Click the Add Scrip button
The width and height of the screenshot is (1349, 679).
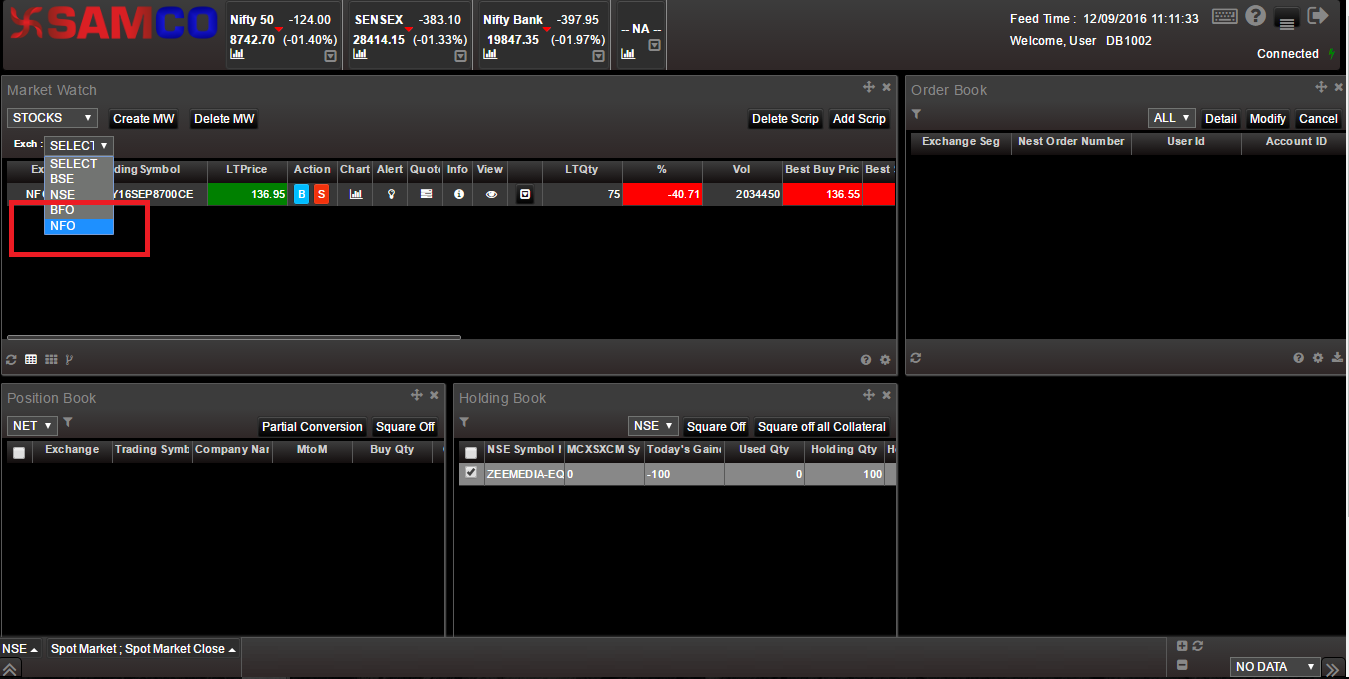[x=859, y=119]
